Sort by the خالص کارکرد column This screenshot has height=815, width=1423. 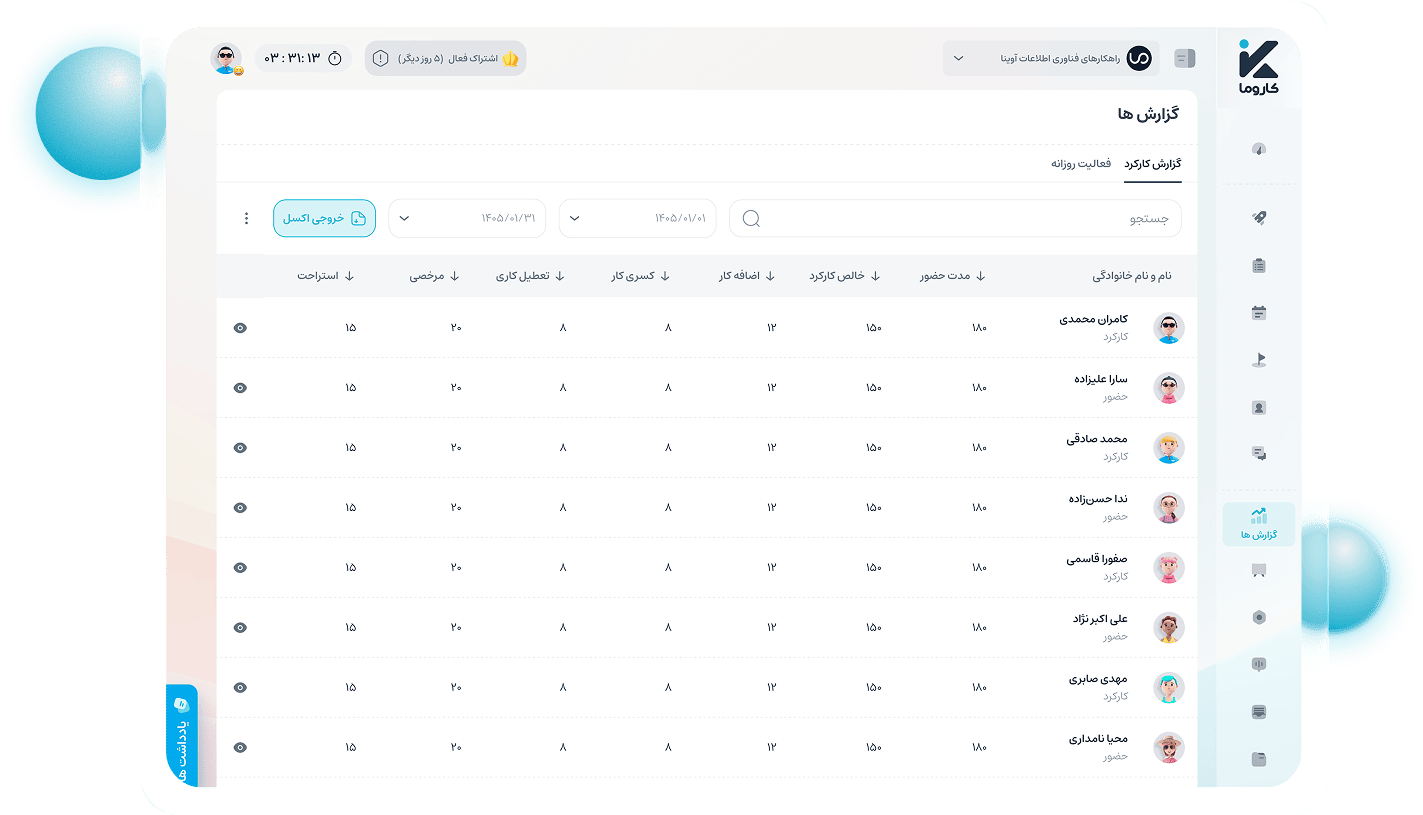coord(845,276)
